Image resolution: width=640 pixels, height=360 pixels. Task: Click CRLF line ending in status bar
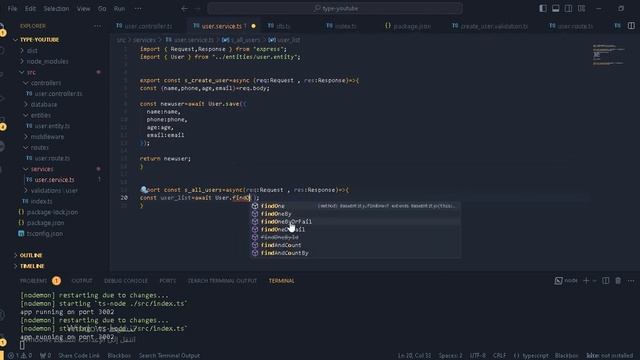pyautogui.click(x=500, y=356)
